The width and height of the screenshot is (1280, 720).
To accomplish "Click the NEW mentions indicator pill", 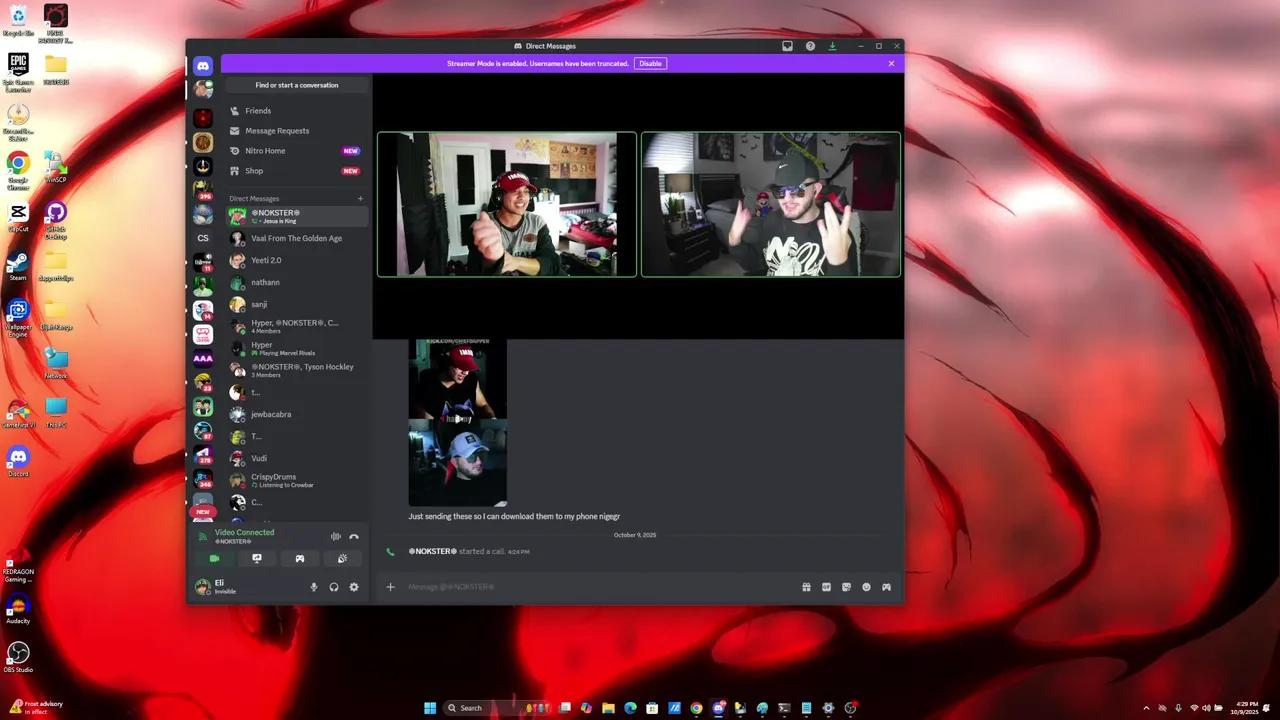I will click(203, 512).
